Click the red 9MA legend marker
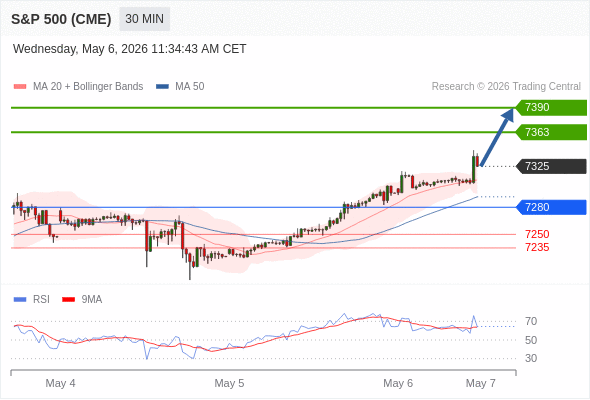The height and width of the screenshot is (400, 590). tap(68, 300)
